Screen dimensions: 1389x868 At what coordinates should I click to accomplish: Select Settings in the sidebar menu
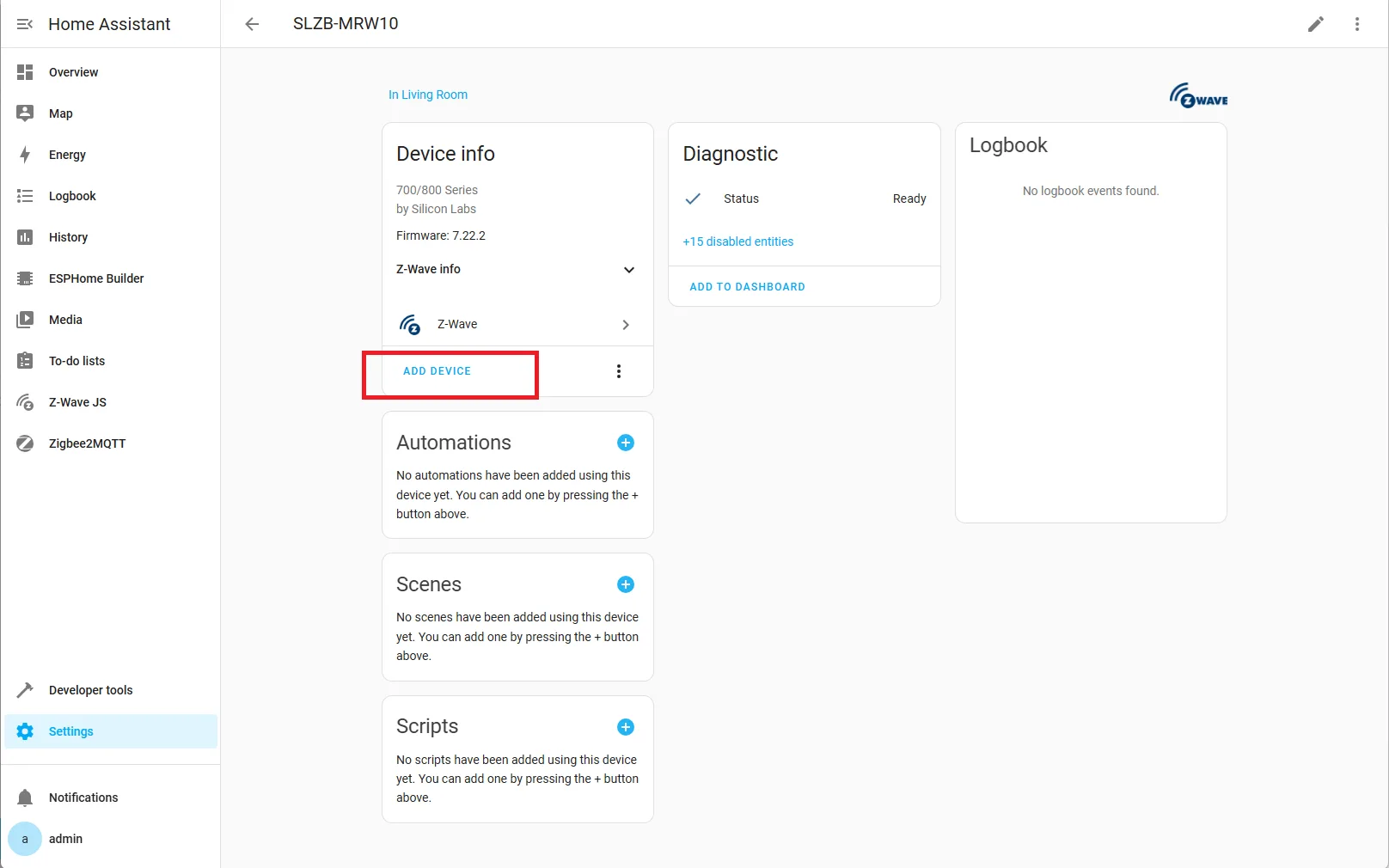[x=71, y=731]
